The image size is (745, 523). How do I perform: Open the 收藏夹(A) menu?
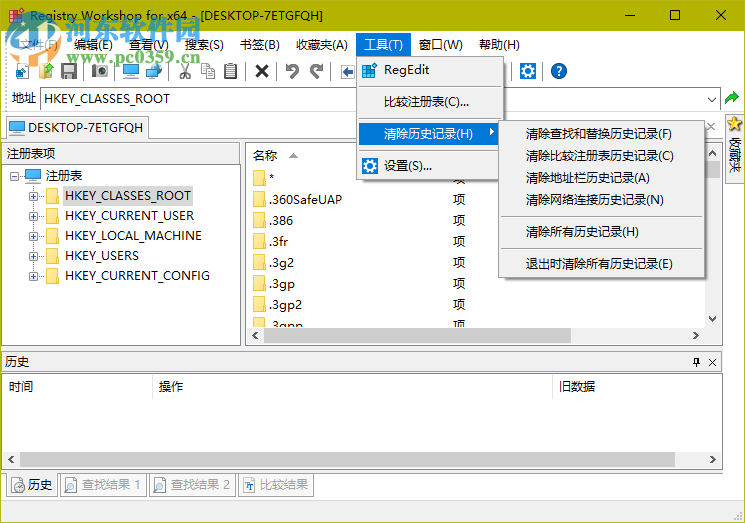(x=322, y=45)
